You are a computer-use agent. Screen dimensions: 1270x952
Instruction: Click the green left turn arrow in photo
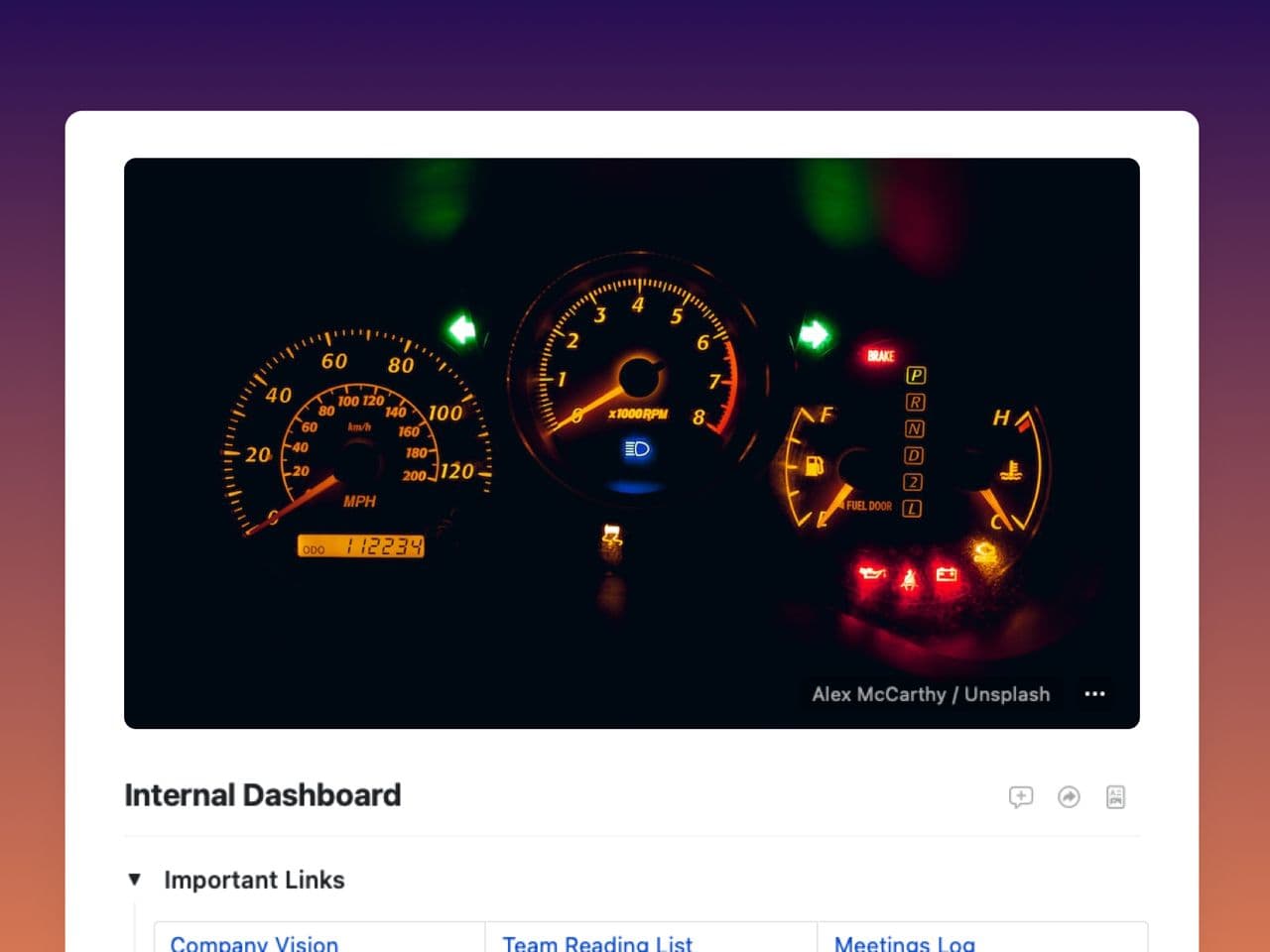(462, 329)
